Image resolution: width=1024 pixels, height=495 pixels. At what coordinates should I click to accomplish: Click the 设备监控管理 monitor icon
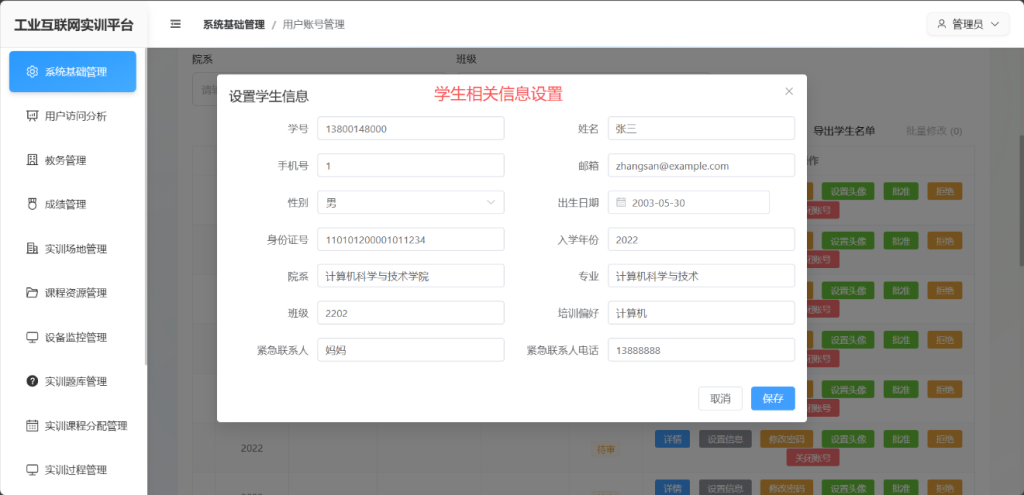click(x=32, y=337)
